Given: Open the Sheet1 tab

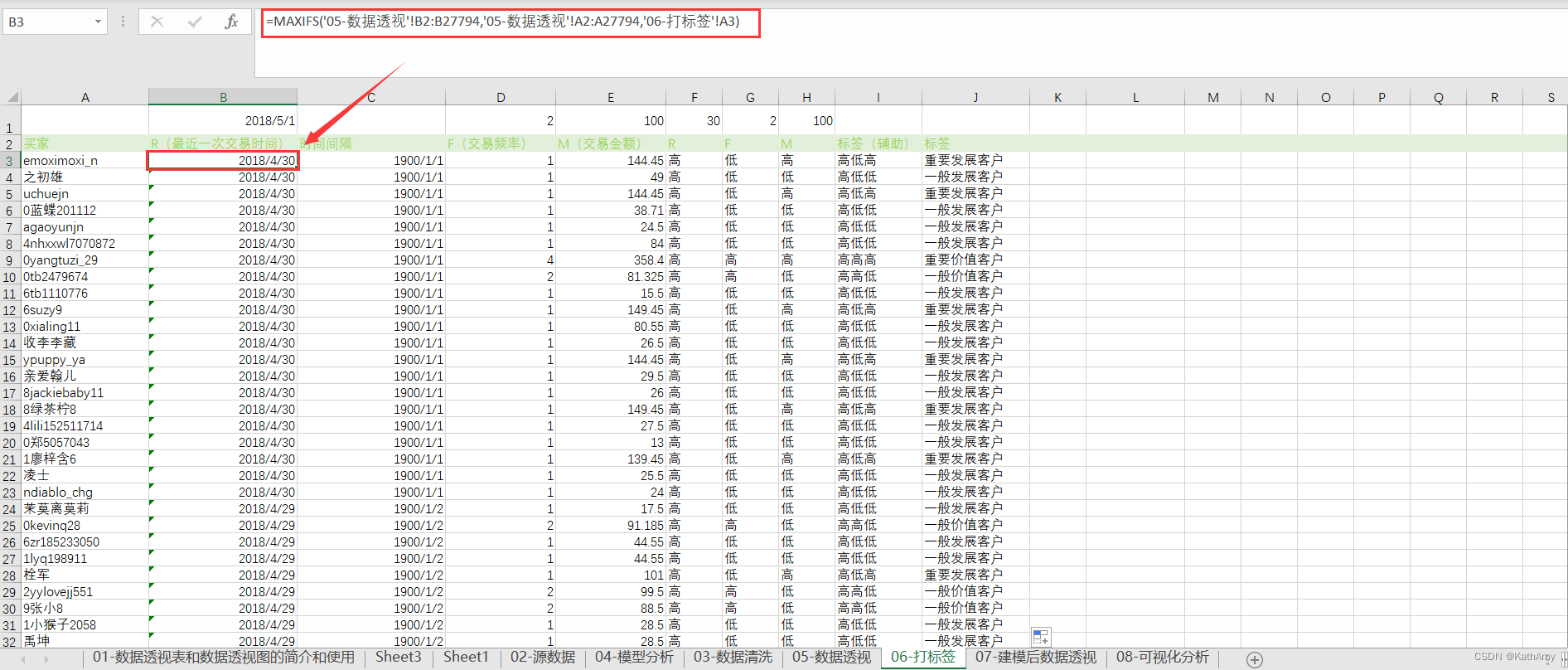Looking at the screenshot, I should 466,657.
